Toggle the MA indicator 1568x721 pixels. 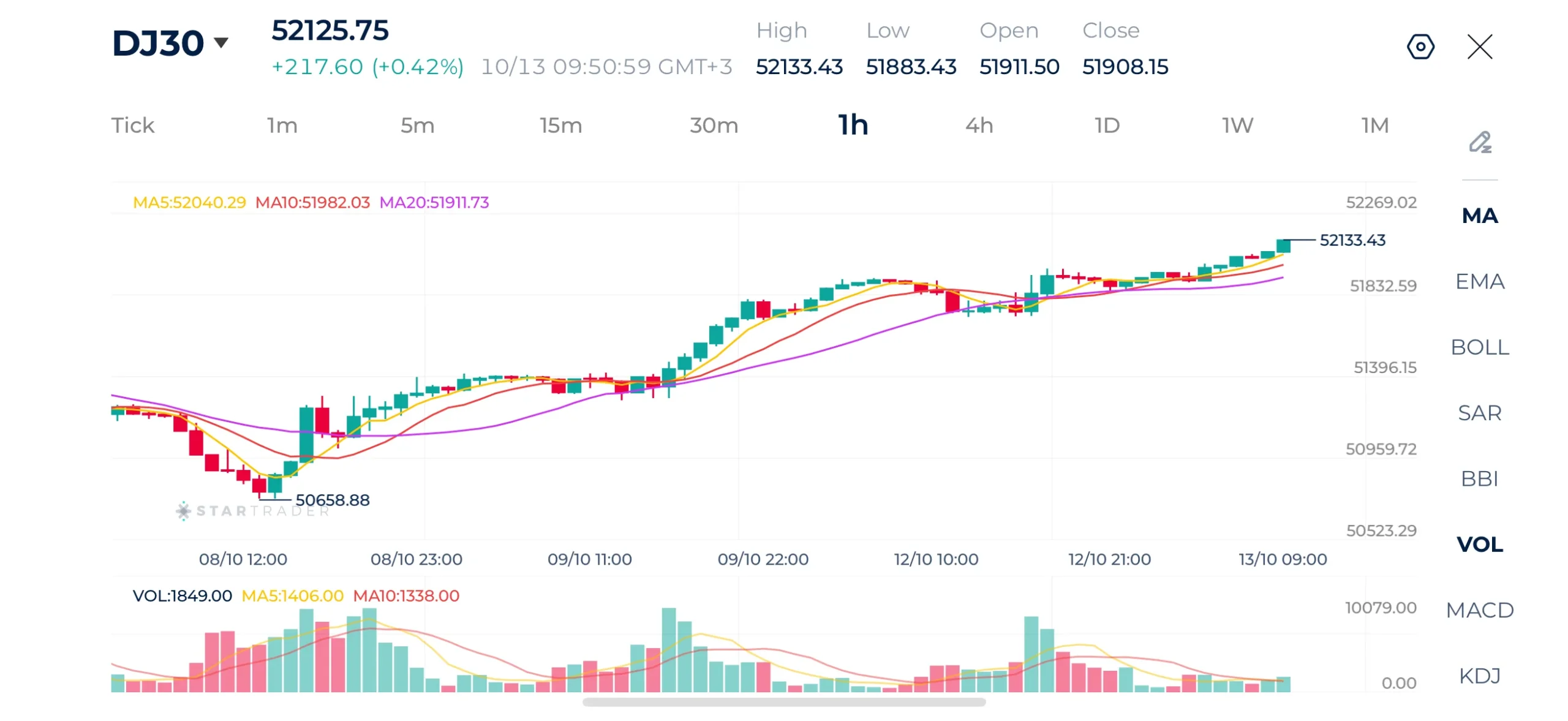pyautogui.click(x=1479, y=216)
